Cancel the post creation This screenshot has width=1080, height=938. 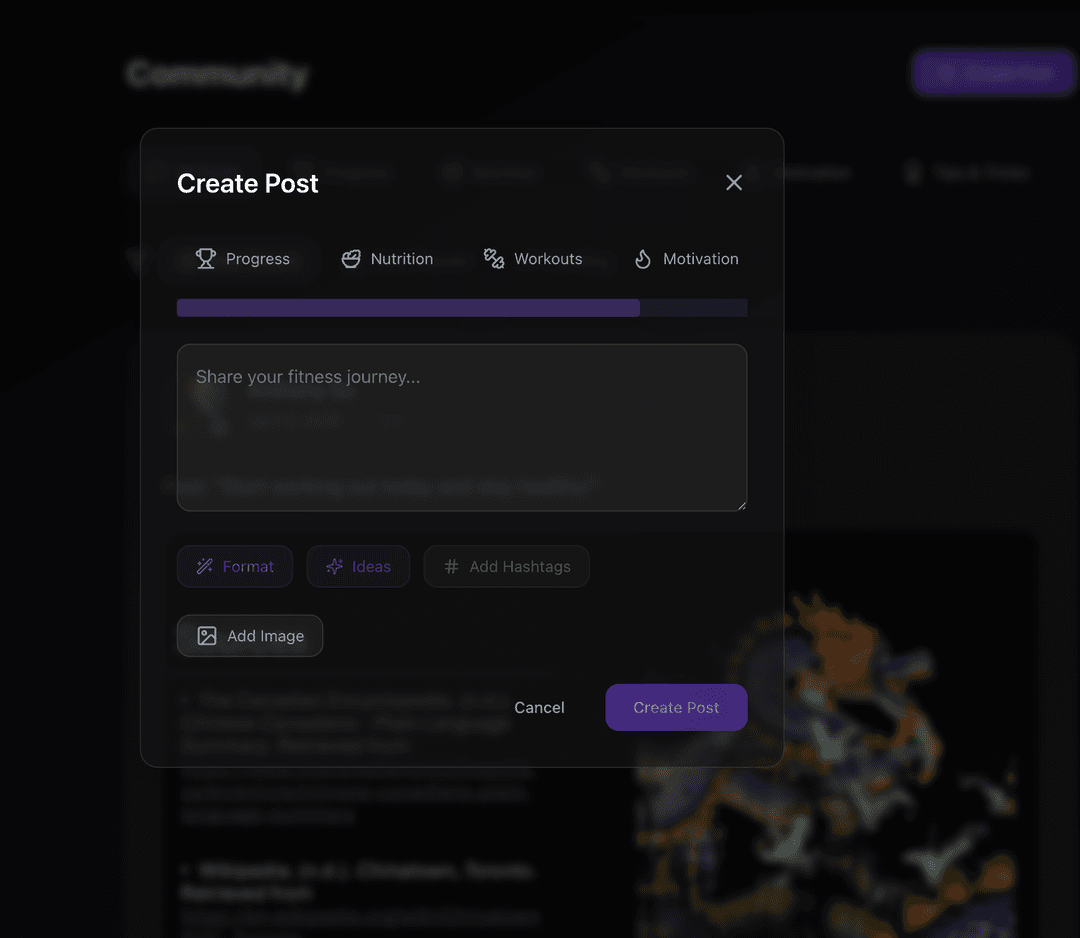tap(539, 707)
